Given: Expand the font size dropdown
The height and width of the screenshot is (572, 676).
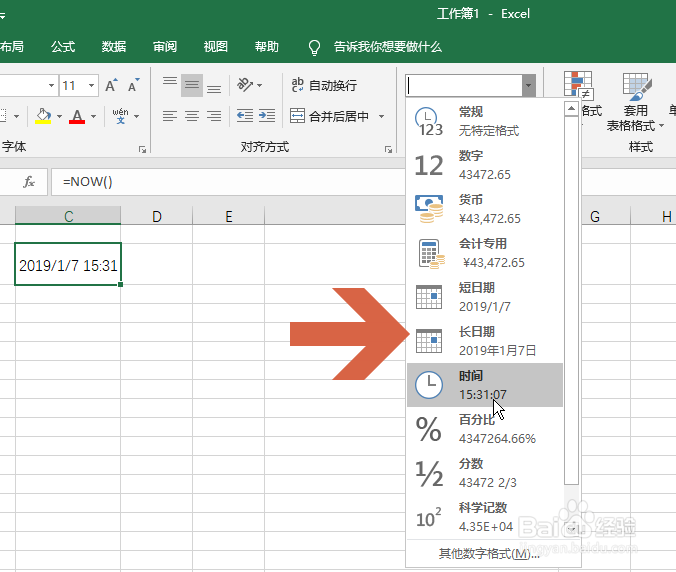Looking at the screenshot, I should (x=91, y=85).
